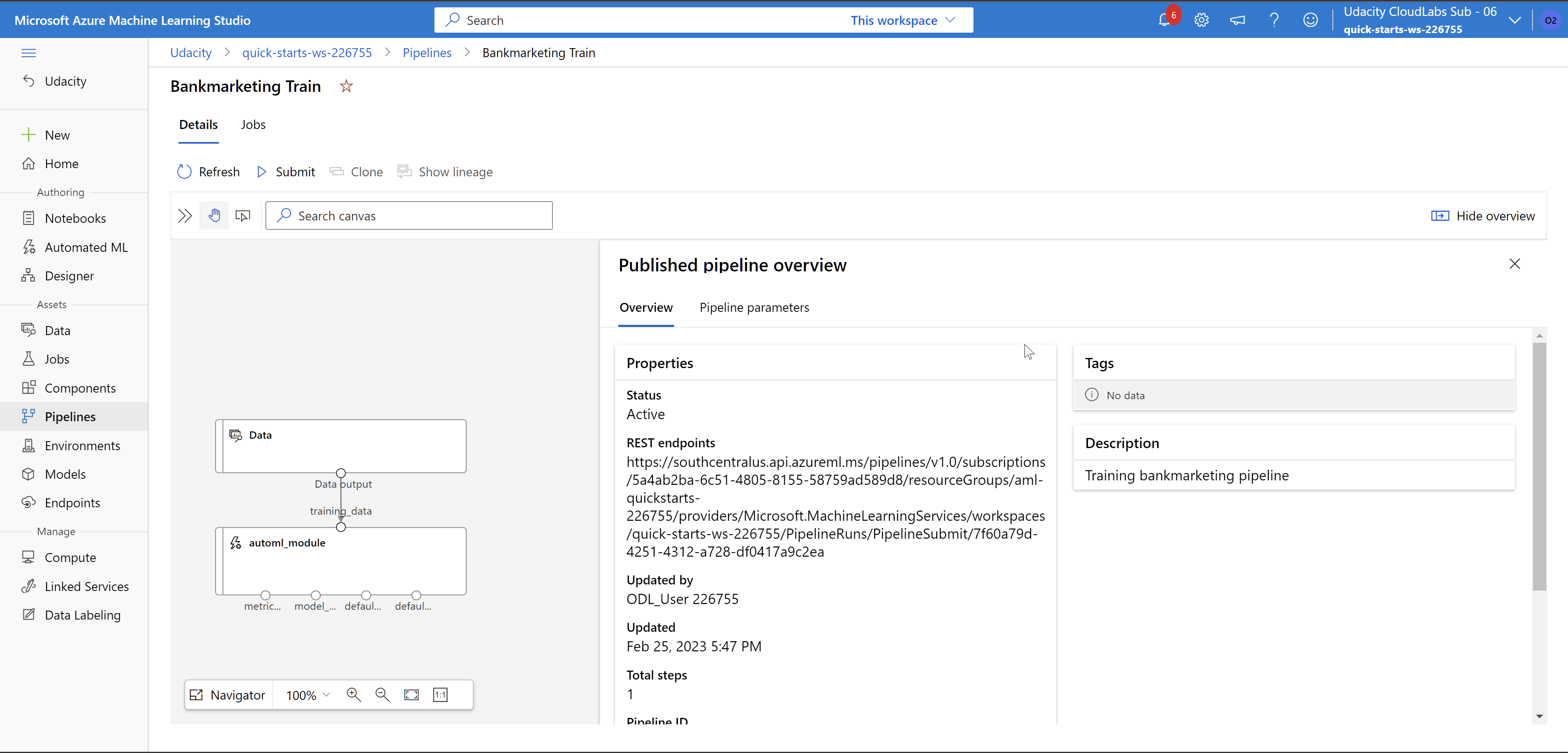Click the 1:1 zoom icon on canvas

[x=440, y=694]
